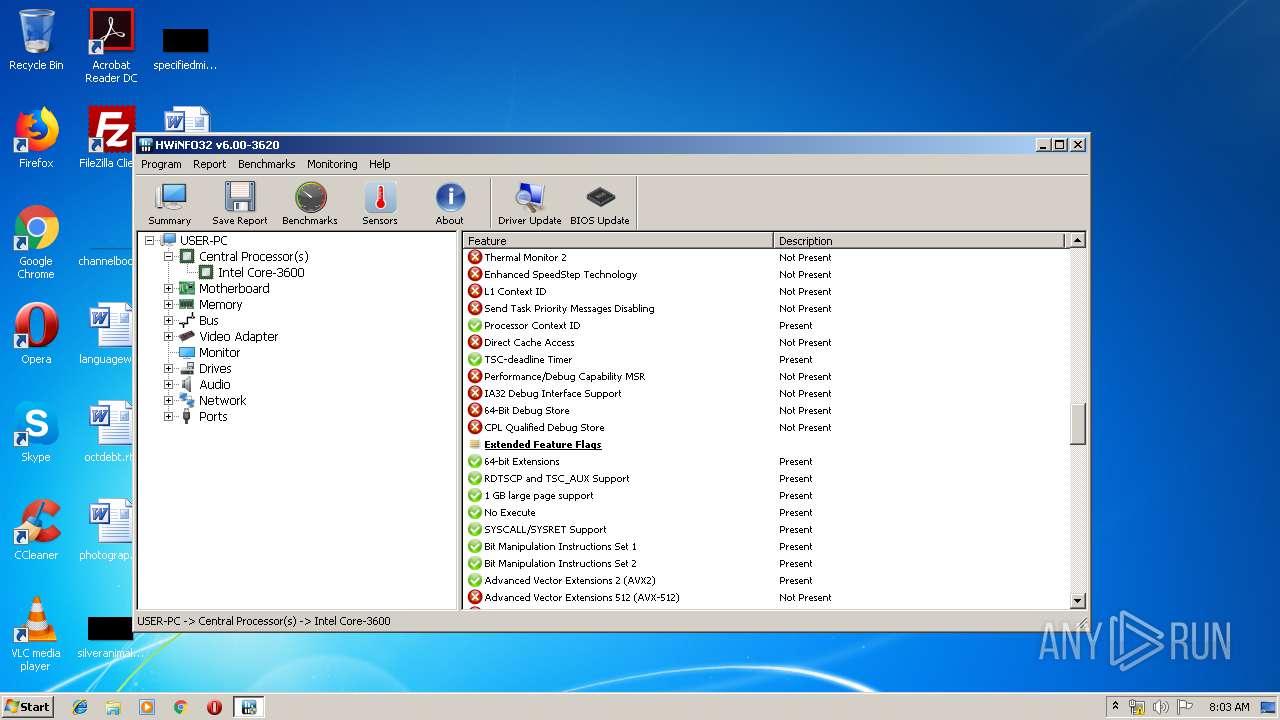1280x720 pixels.
Task: Click the feature list scroll down arrow
Action: [1077, 601]
